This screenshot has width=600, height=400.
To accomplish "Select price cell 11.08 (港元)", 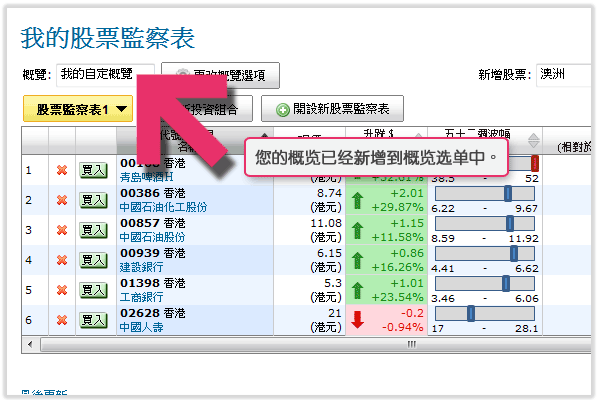I will tap(310, 230).
